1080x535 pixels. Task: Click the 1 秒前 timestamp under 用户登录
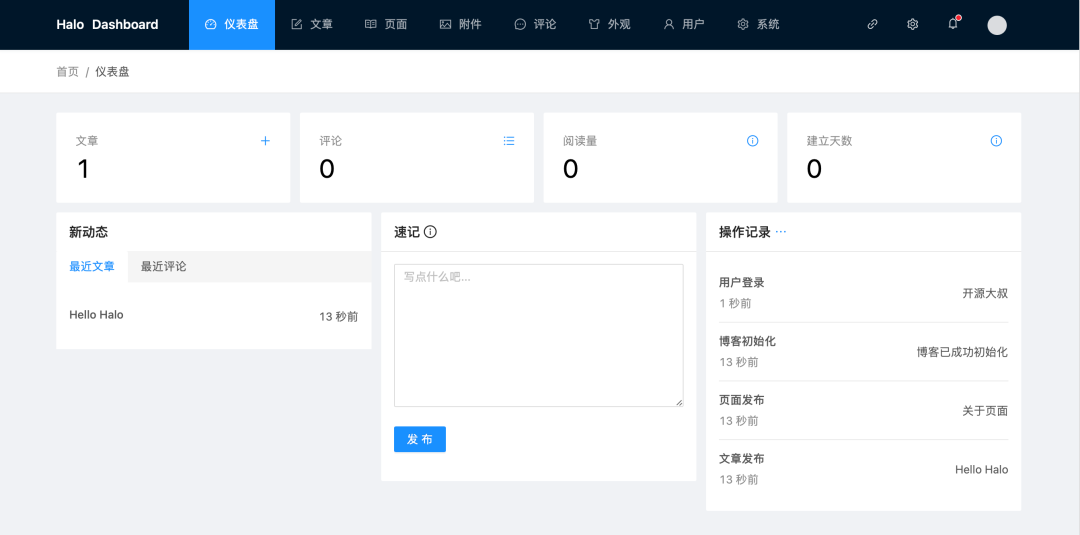tap(736, 304)
